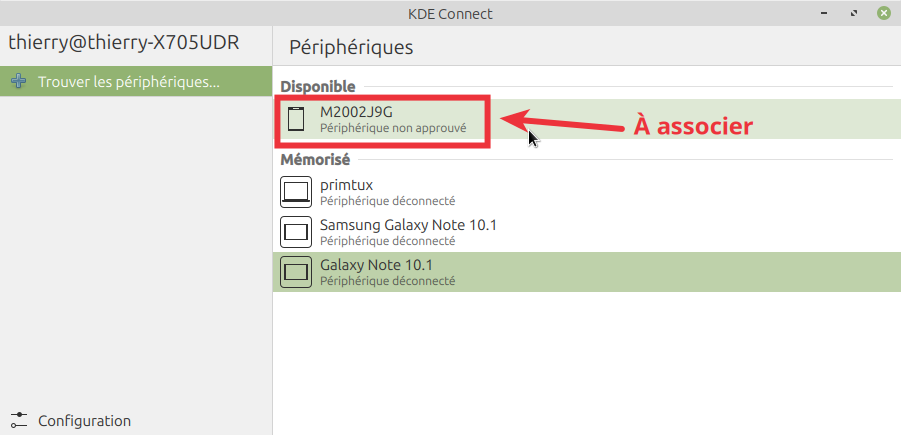Maximize the KDE Connect window

(x=854, y=14)
